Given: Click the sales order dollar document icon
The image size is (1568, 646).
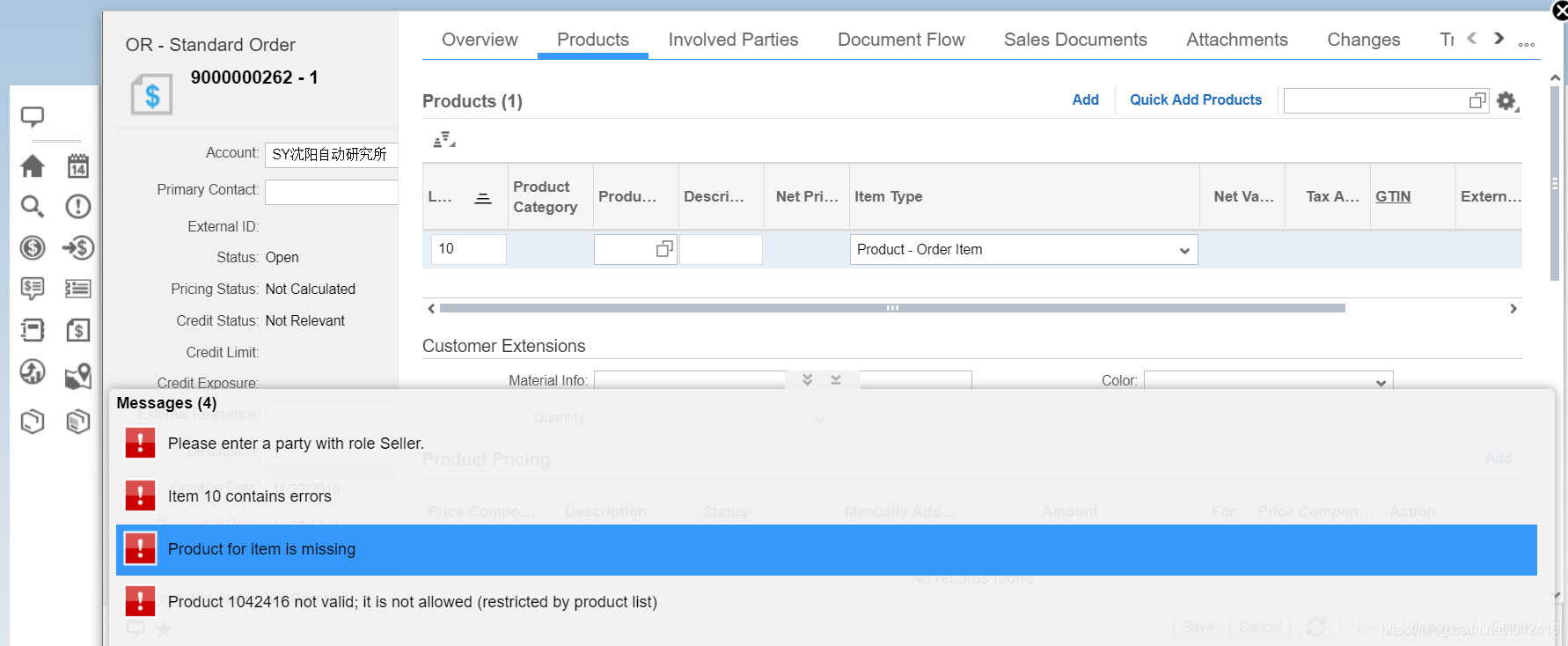Looking at the screenshot, I should point(151,94).
